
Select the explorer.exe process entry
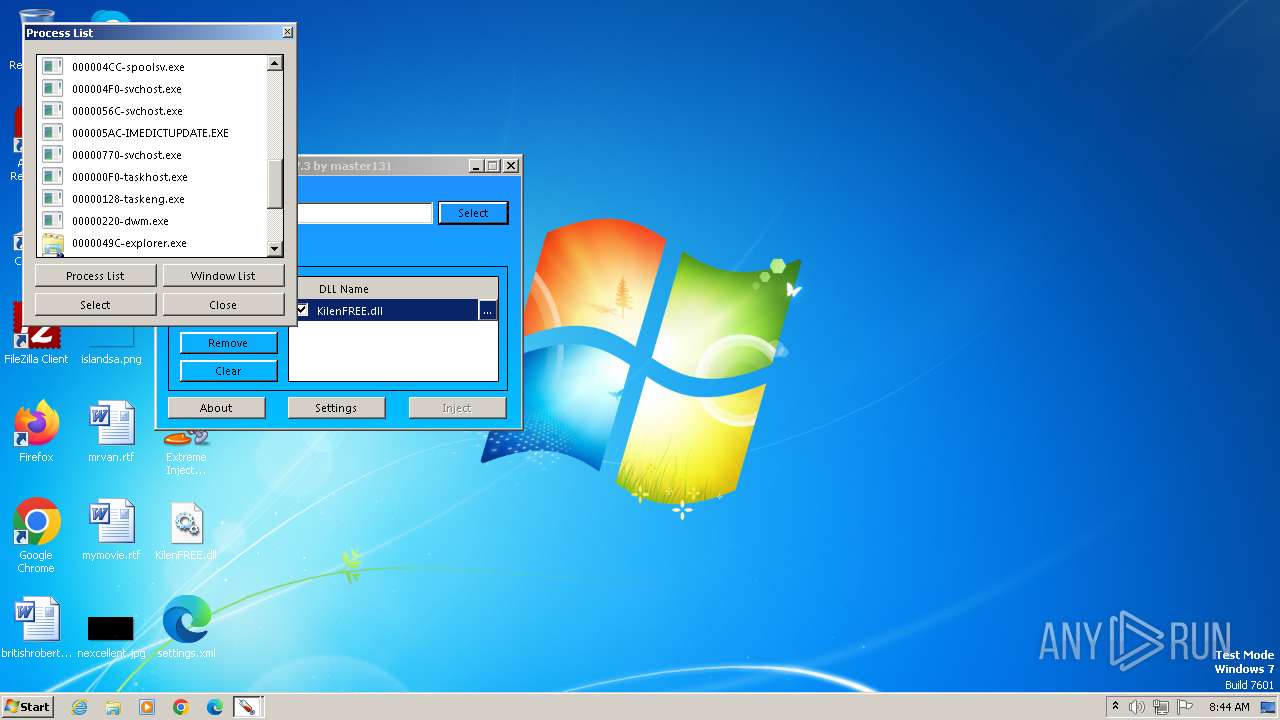[129, 243]
